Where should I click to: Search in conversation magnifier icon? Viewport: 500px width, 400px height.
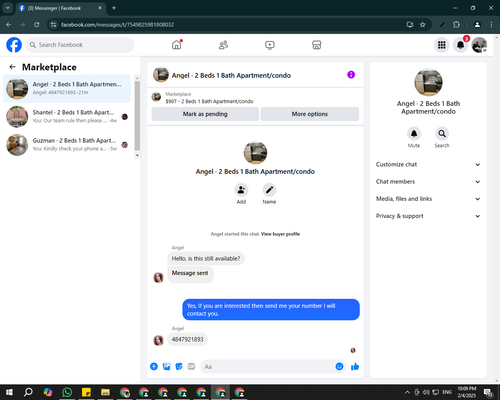pyautogui.click(x=442, y=134)
